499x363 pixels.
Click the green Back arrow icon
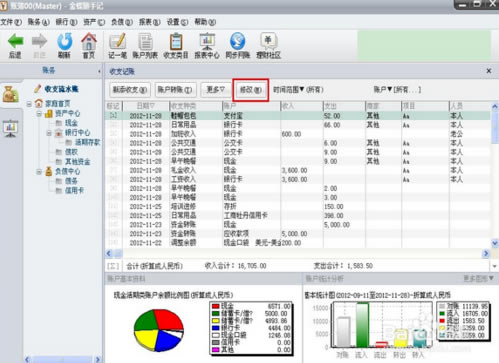[x=15, y=41]
